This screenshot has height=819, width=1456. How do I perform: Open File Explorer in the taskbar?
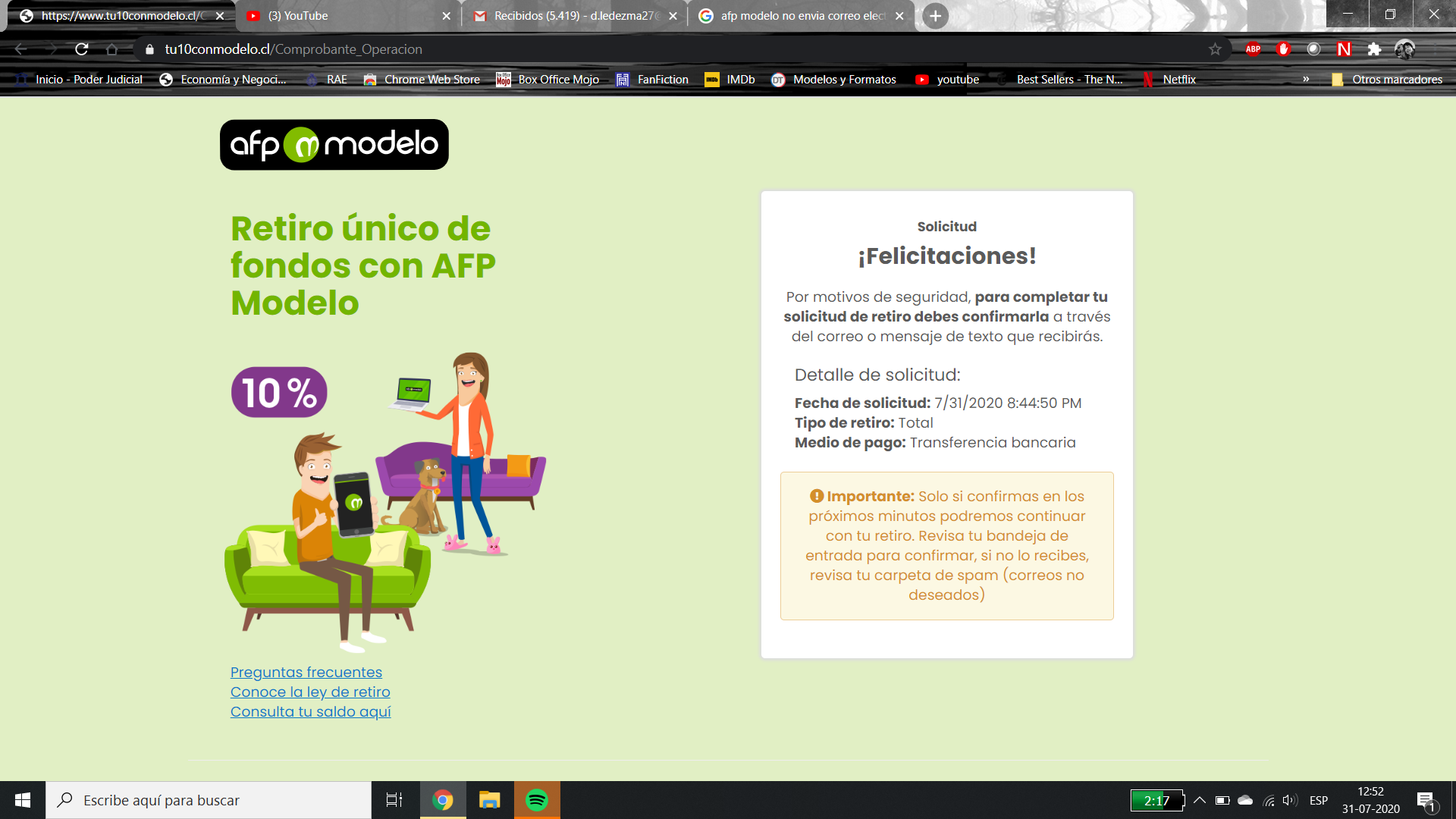point(490,800)
